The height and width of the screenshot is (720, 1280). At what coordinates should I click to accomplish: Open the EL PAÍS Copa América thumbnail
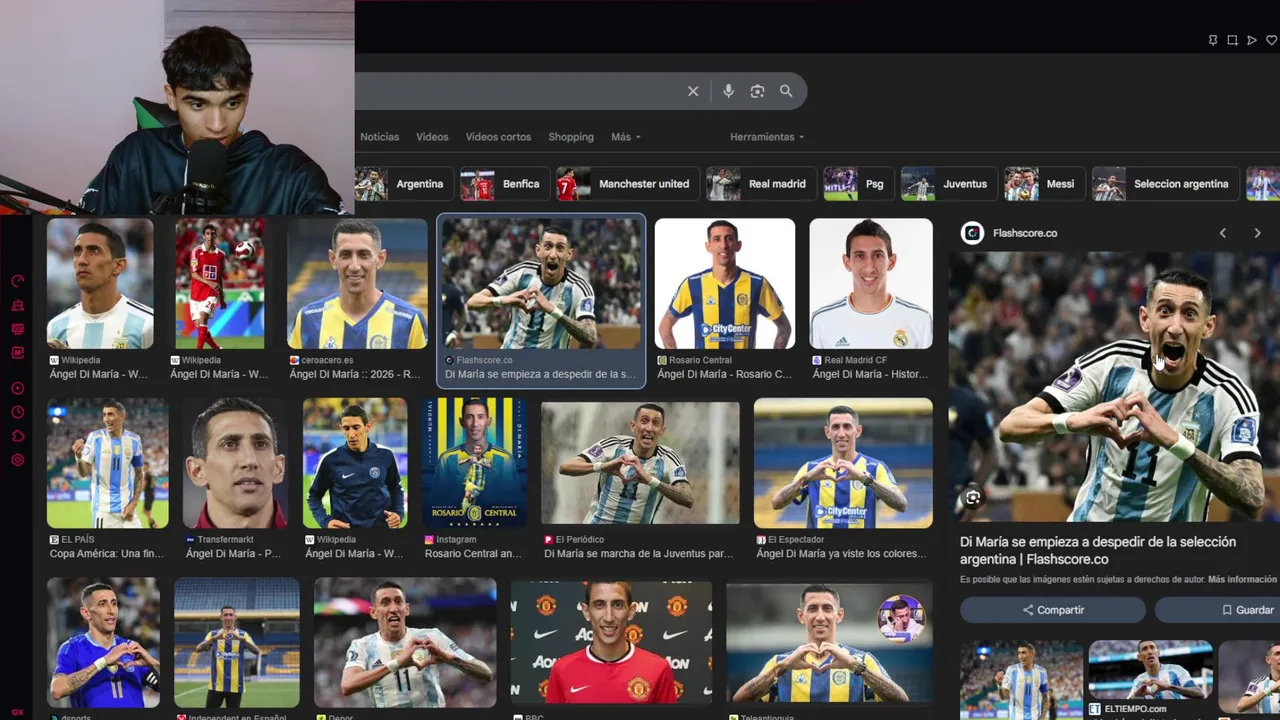click(x=108, y=463)
